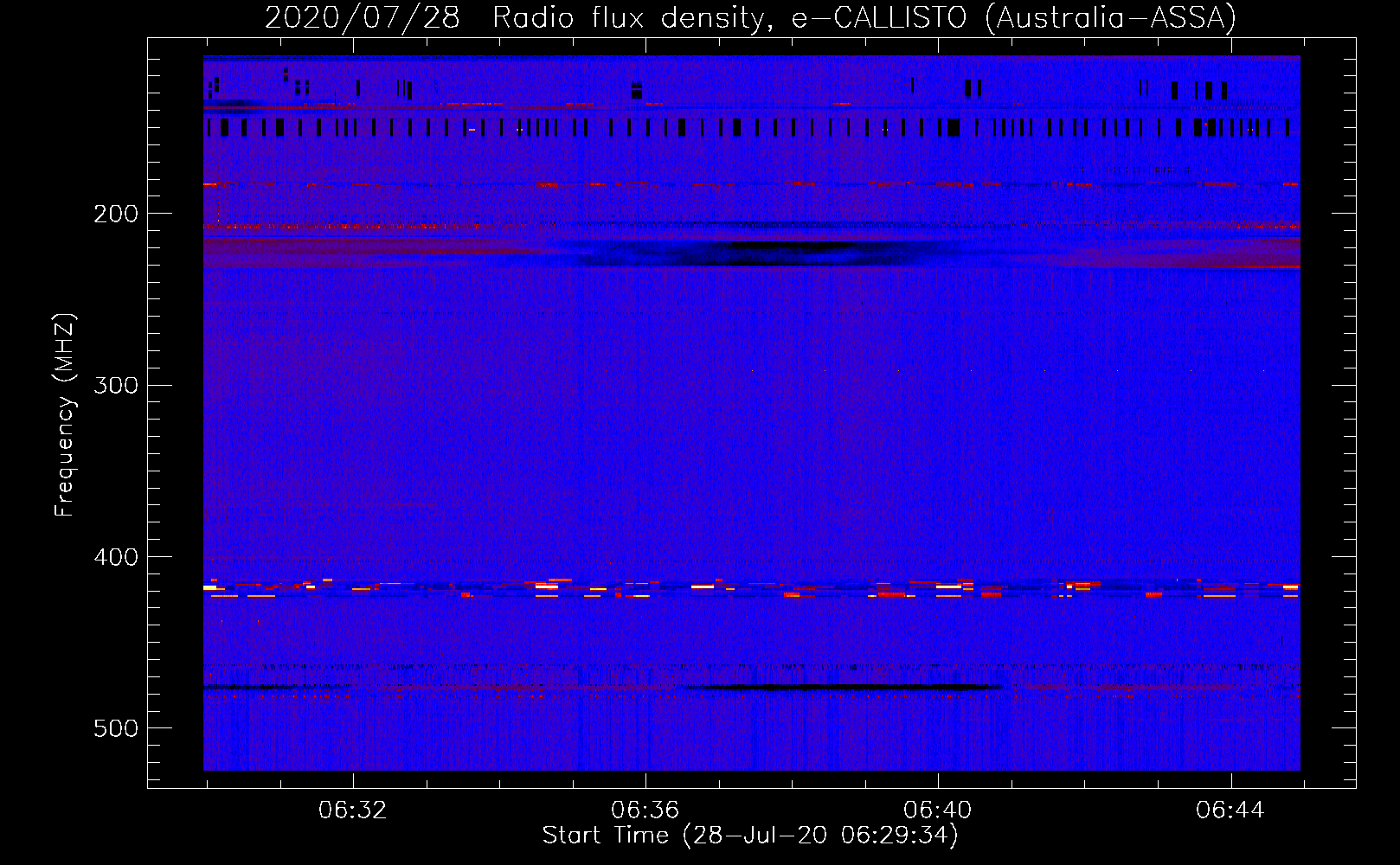1400x865 pixels.
Task: Click the 'Frequency (MHZ)' axis label
Action: (65, 415)
